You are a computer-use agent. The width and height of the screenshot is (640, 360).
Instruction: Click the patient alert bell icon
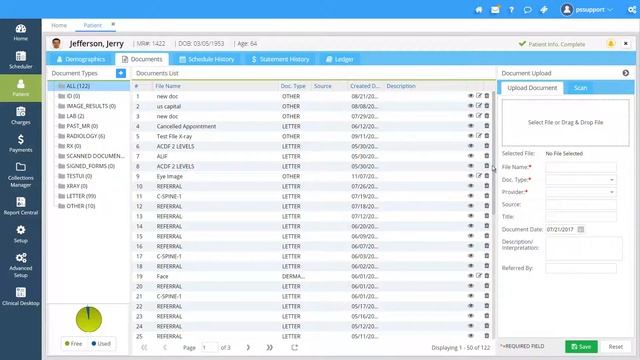tap(611, 44)
